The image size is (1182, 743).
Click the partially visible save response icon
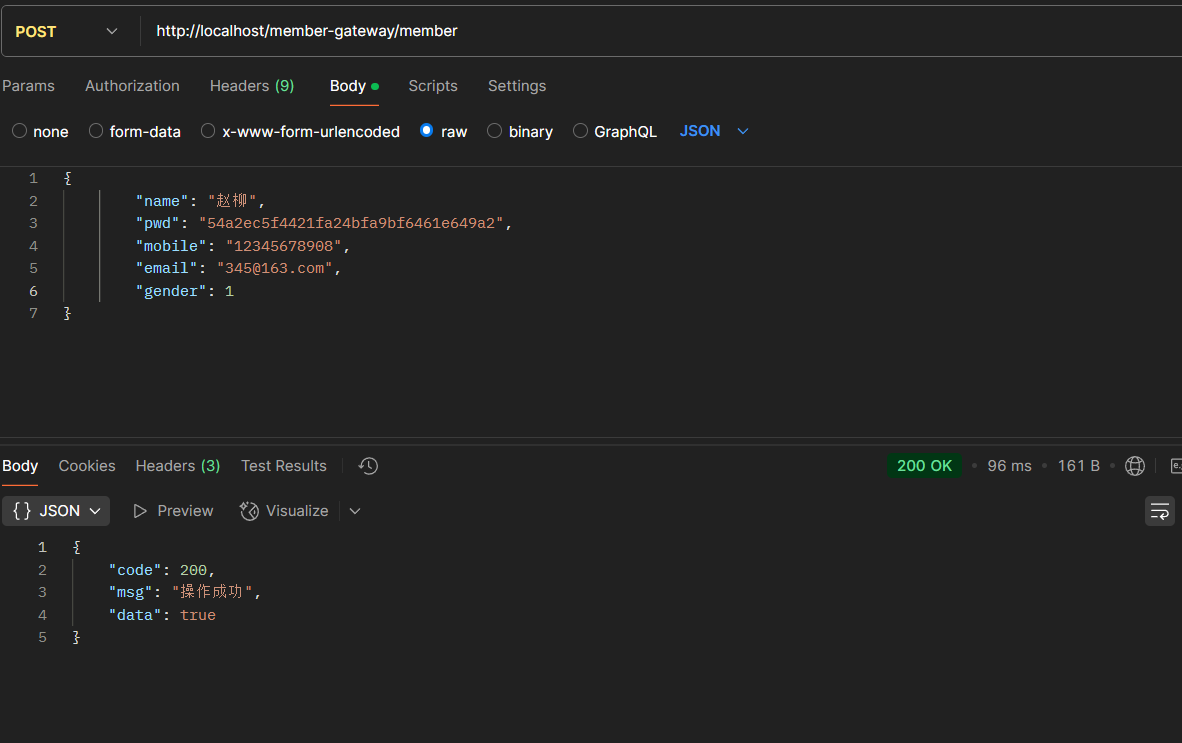[x=1176, y=466]
